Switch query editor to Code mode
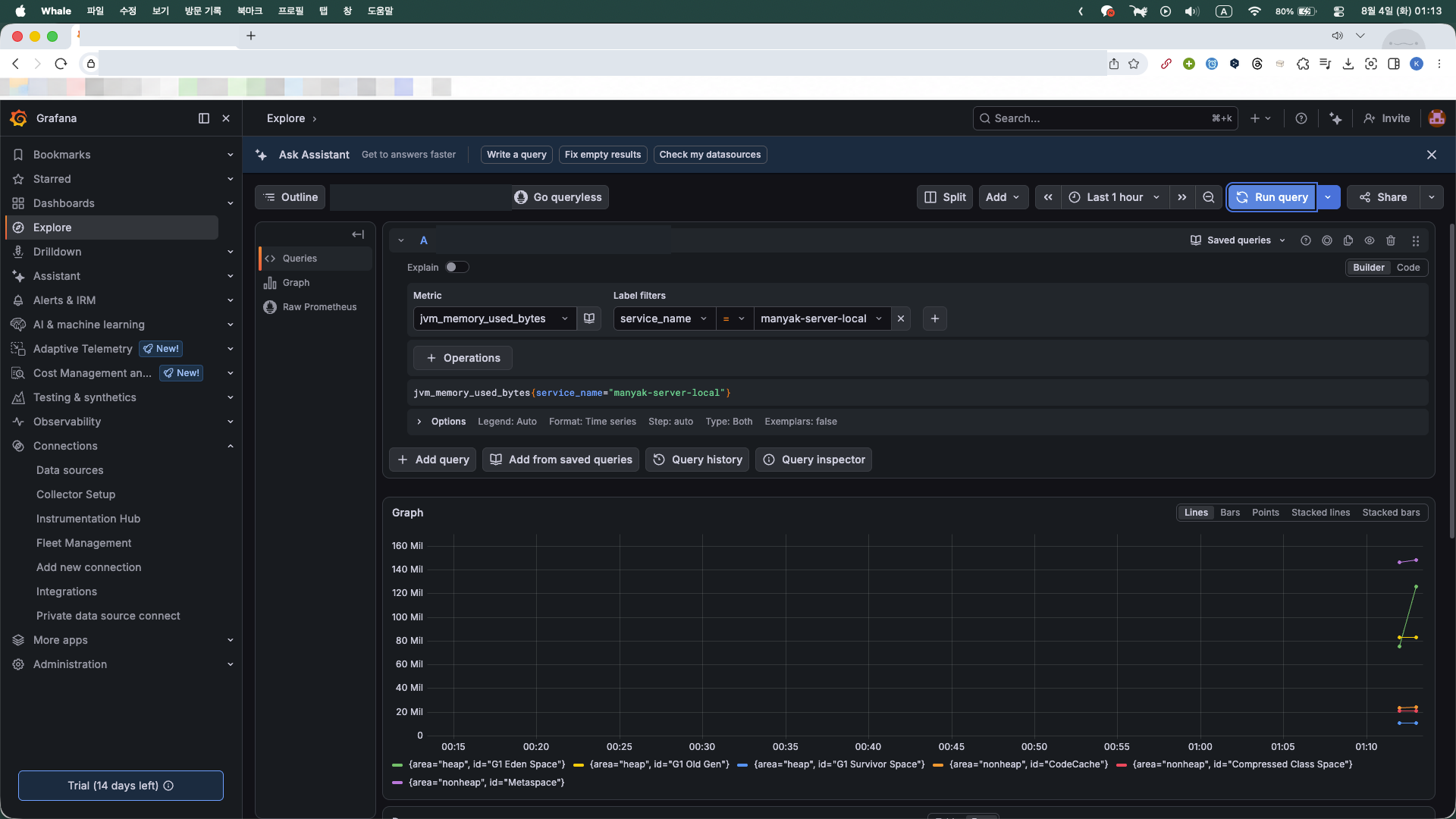1456x819 pixels. (x=1408, y=268)
